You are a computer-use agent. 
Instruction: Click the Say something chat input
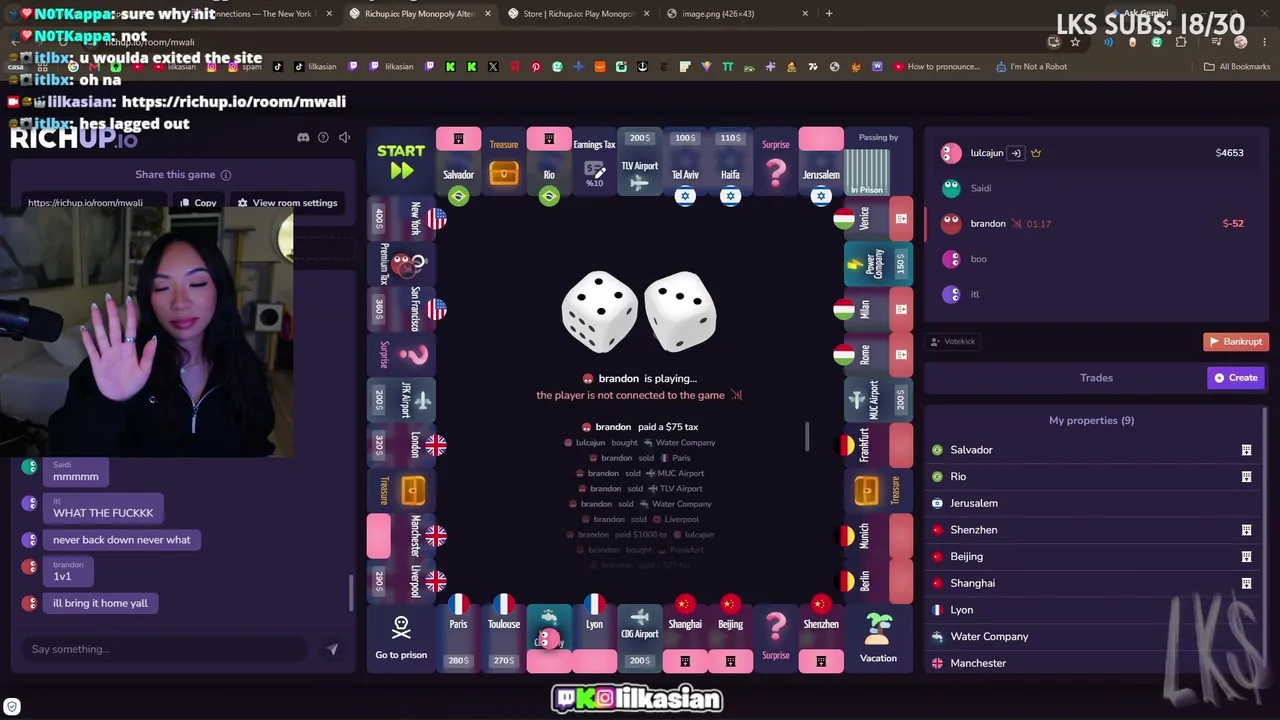click(x=165, y=649)
